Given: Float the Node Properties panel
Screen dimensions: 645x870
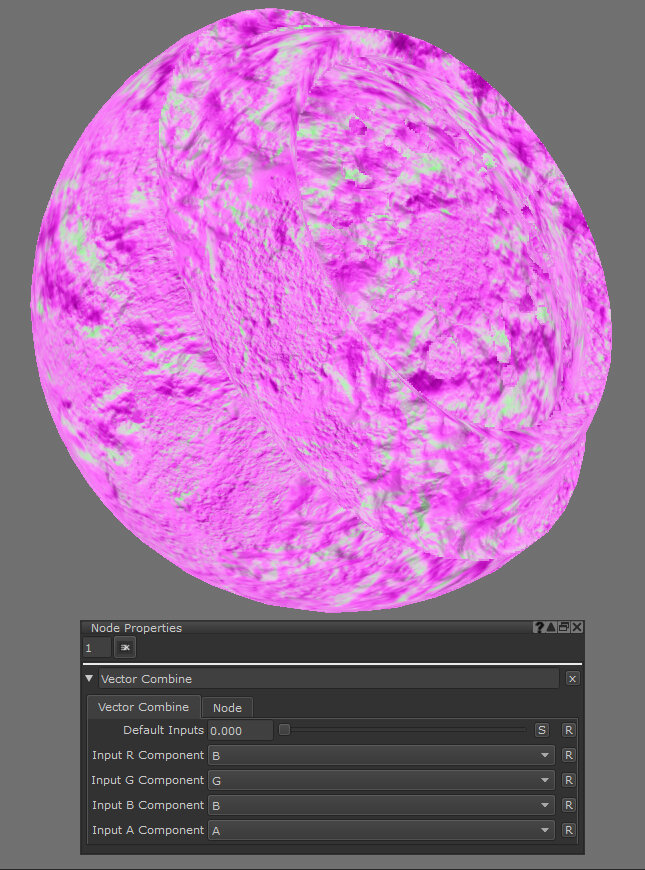Looking at the screenshot, I should coord(564,627).
